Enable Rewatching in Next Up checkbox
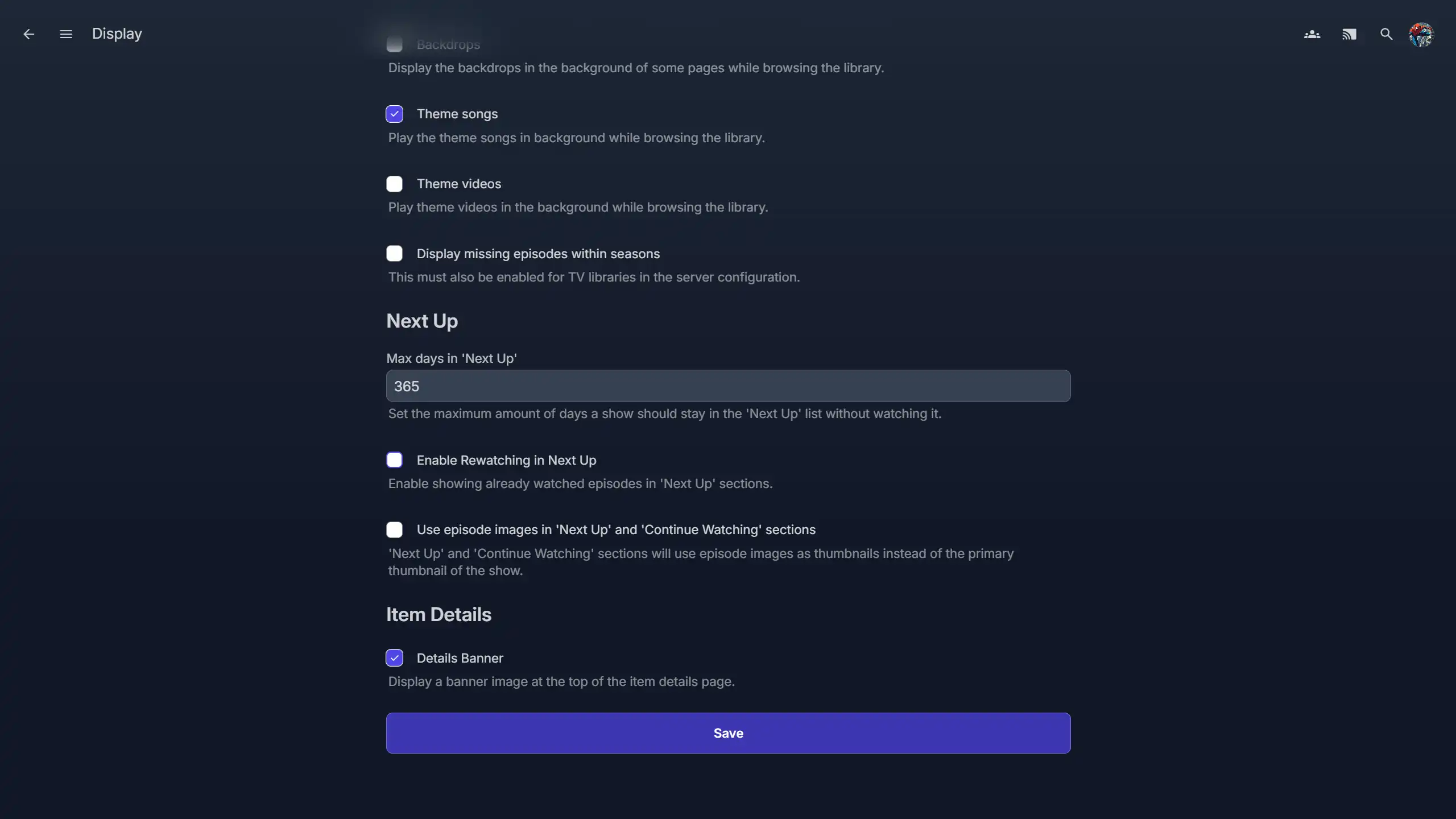Viewport: 1456px width, 819px height. [394, 460]
